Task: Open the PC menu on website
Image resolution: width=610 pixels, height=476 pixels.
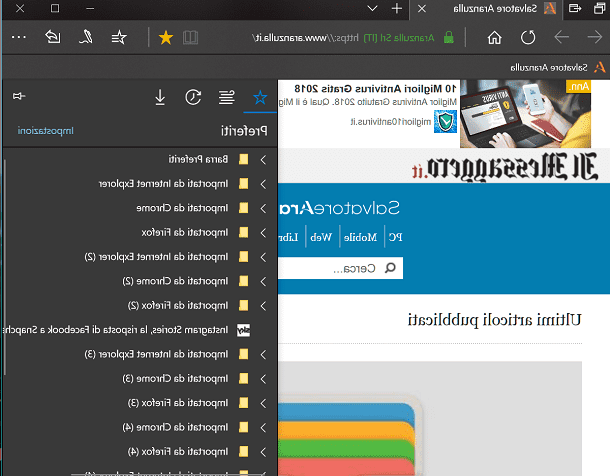Action: click(x=395, y=237)
